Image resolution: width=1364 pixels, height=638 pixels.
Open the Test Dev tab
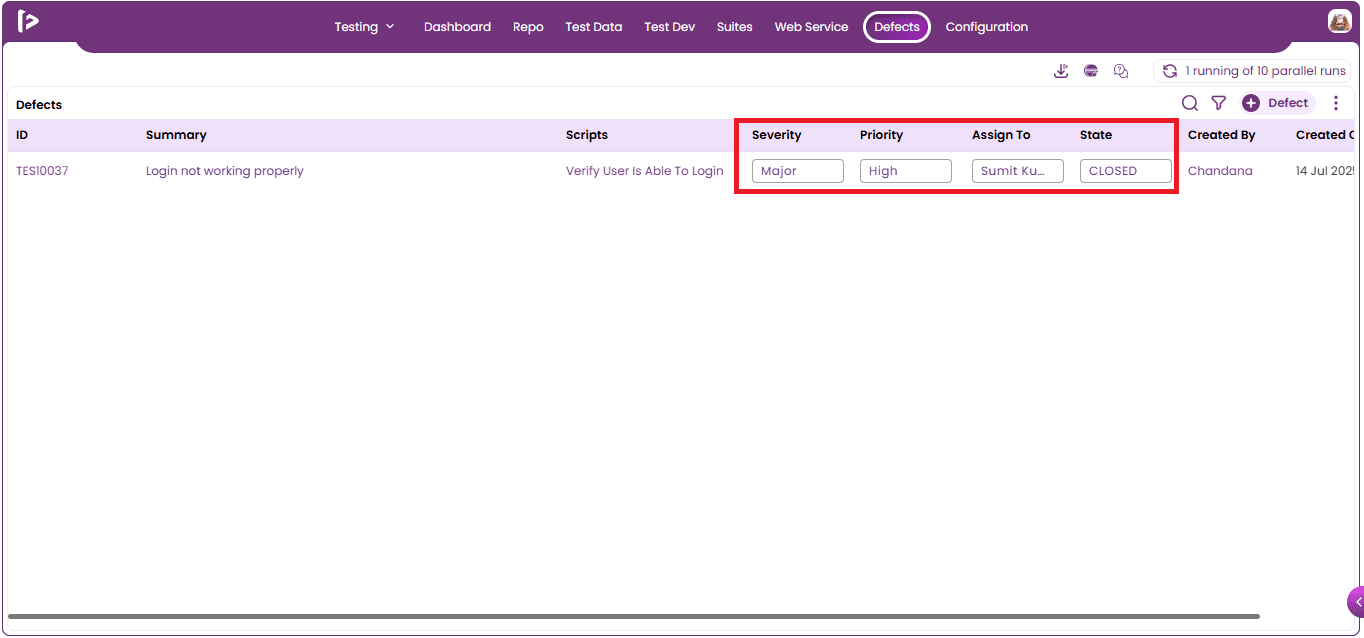[670, 27]
